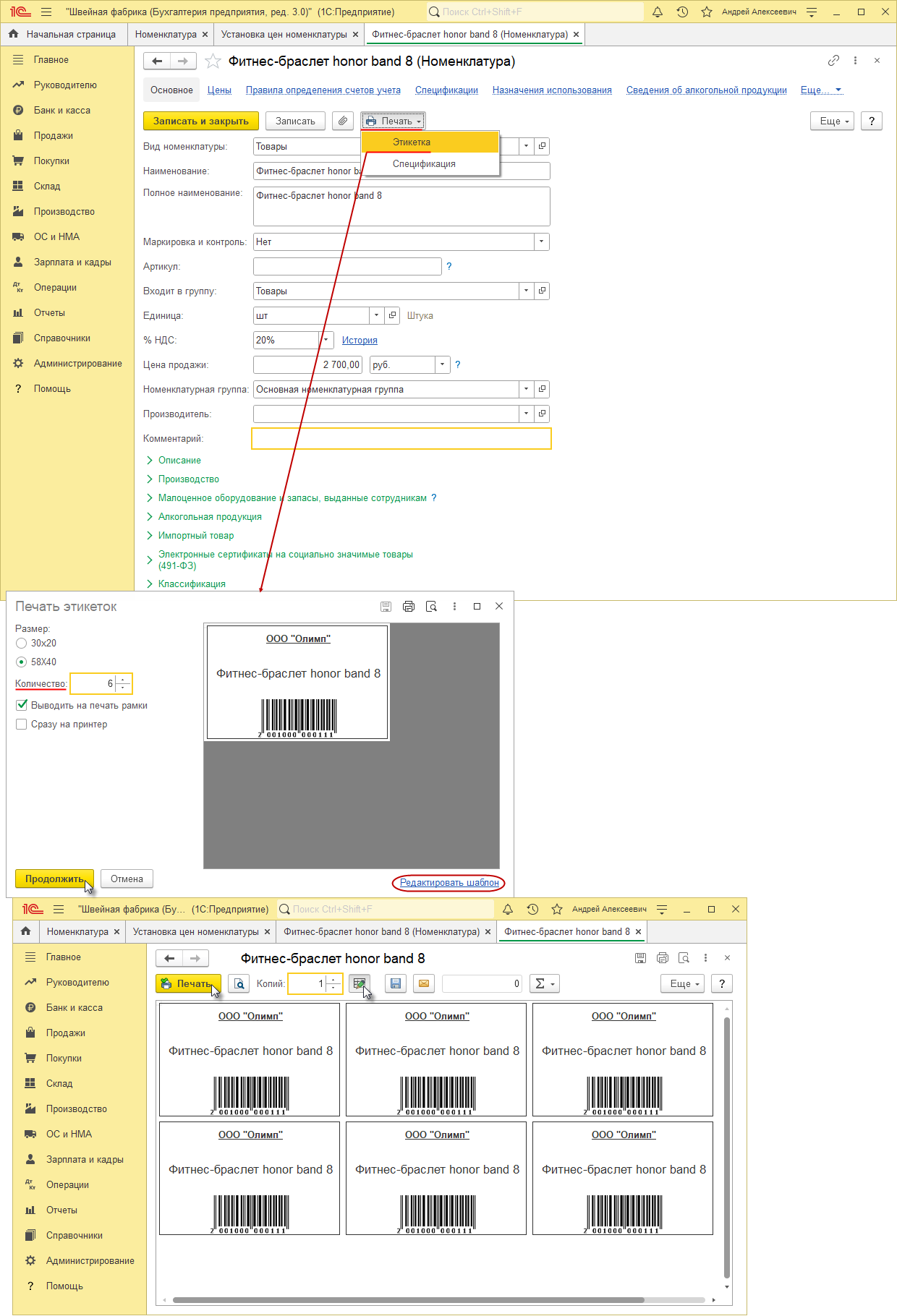
Task: Open Еще button in print form toolbar
Action: (x=682, y=983)
